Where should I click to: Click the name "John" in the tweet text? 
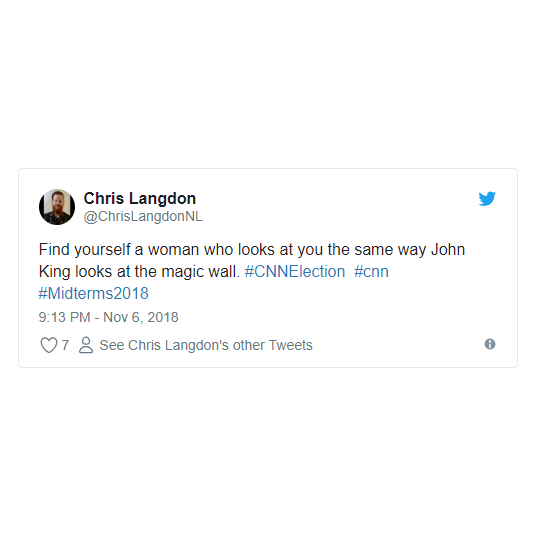tap(448, 250)
